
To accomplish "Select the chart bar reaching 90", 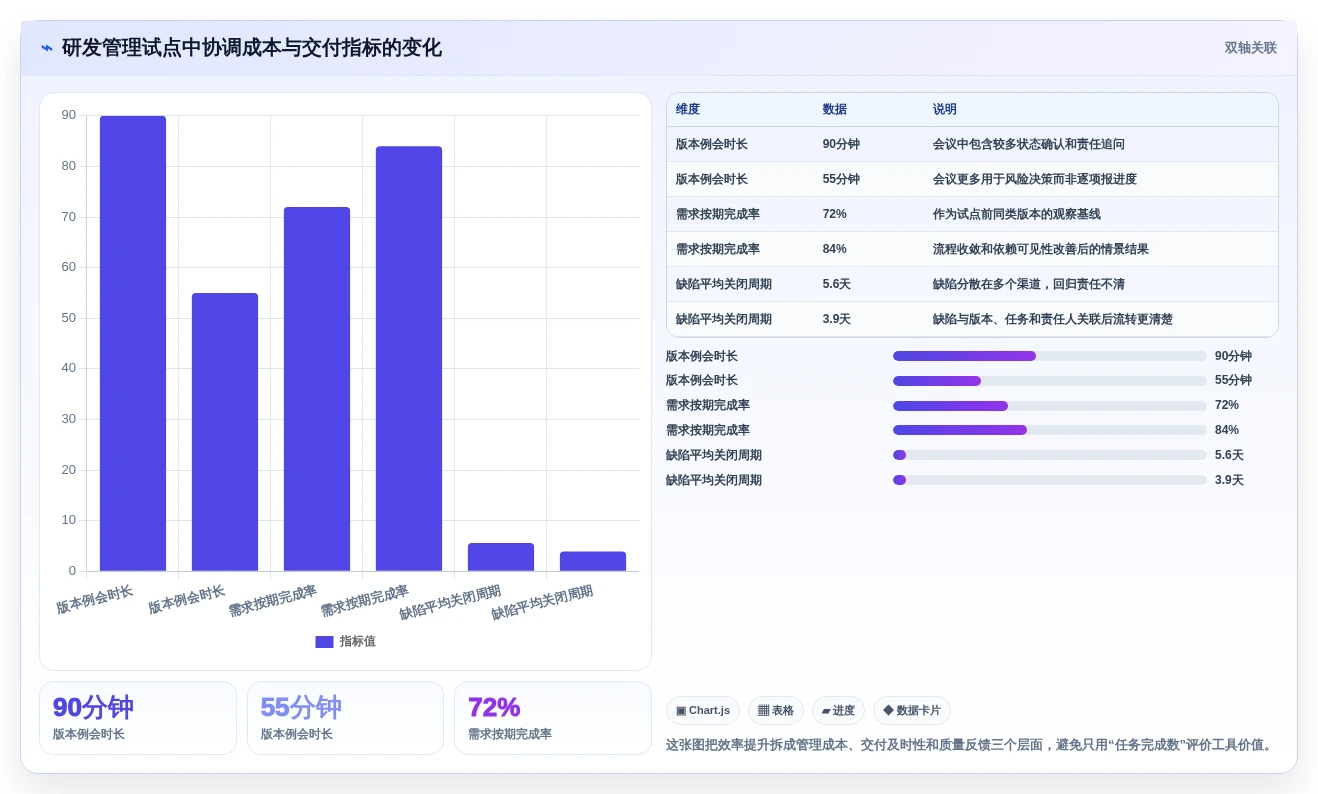I will pyautogui.click(x=133, y=343).
